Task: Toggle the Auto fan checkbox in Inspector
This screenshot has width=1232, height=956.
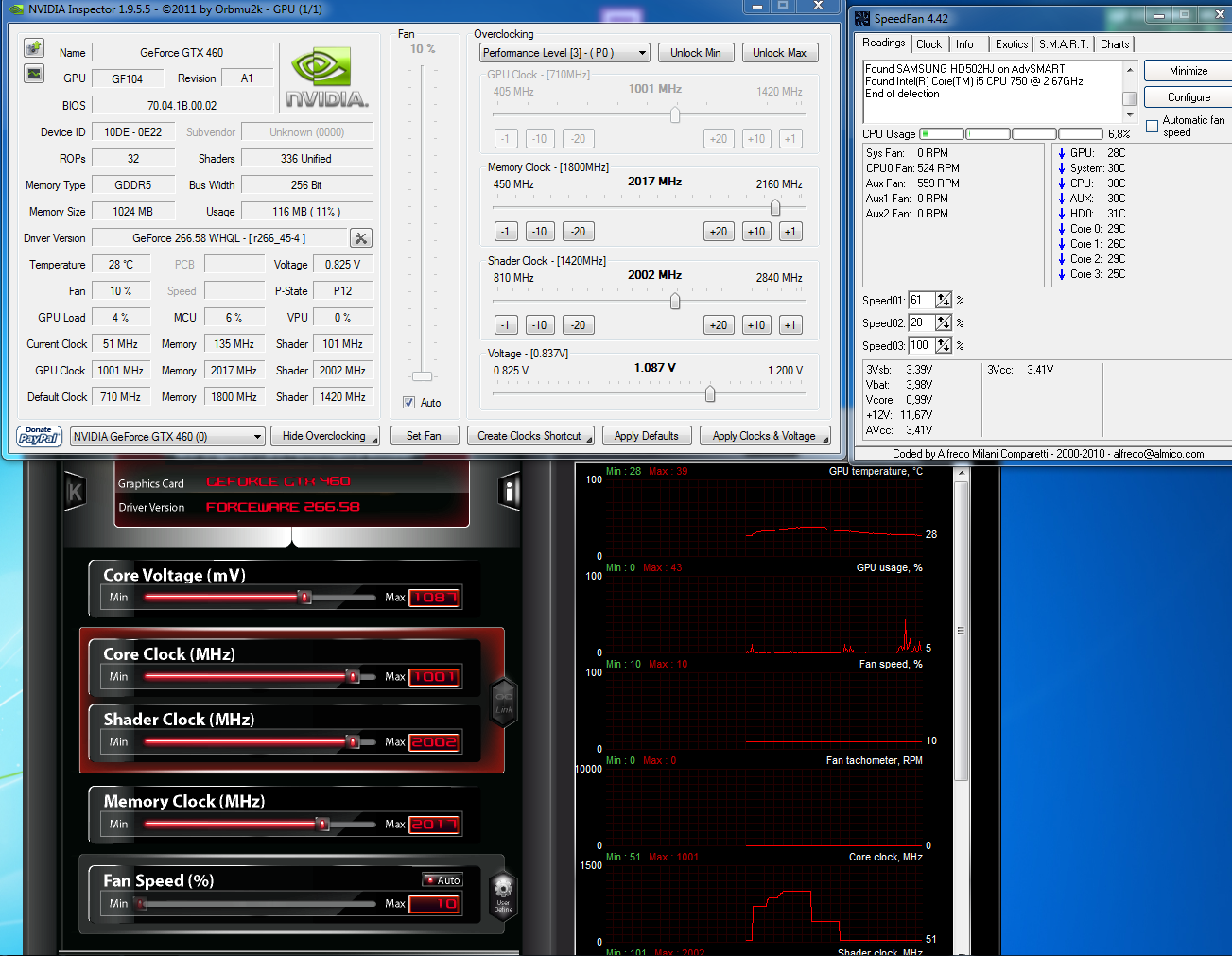Action: pos(409,403)
